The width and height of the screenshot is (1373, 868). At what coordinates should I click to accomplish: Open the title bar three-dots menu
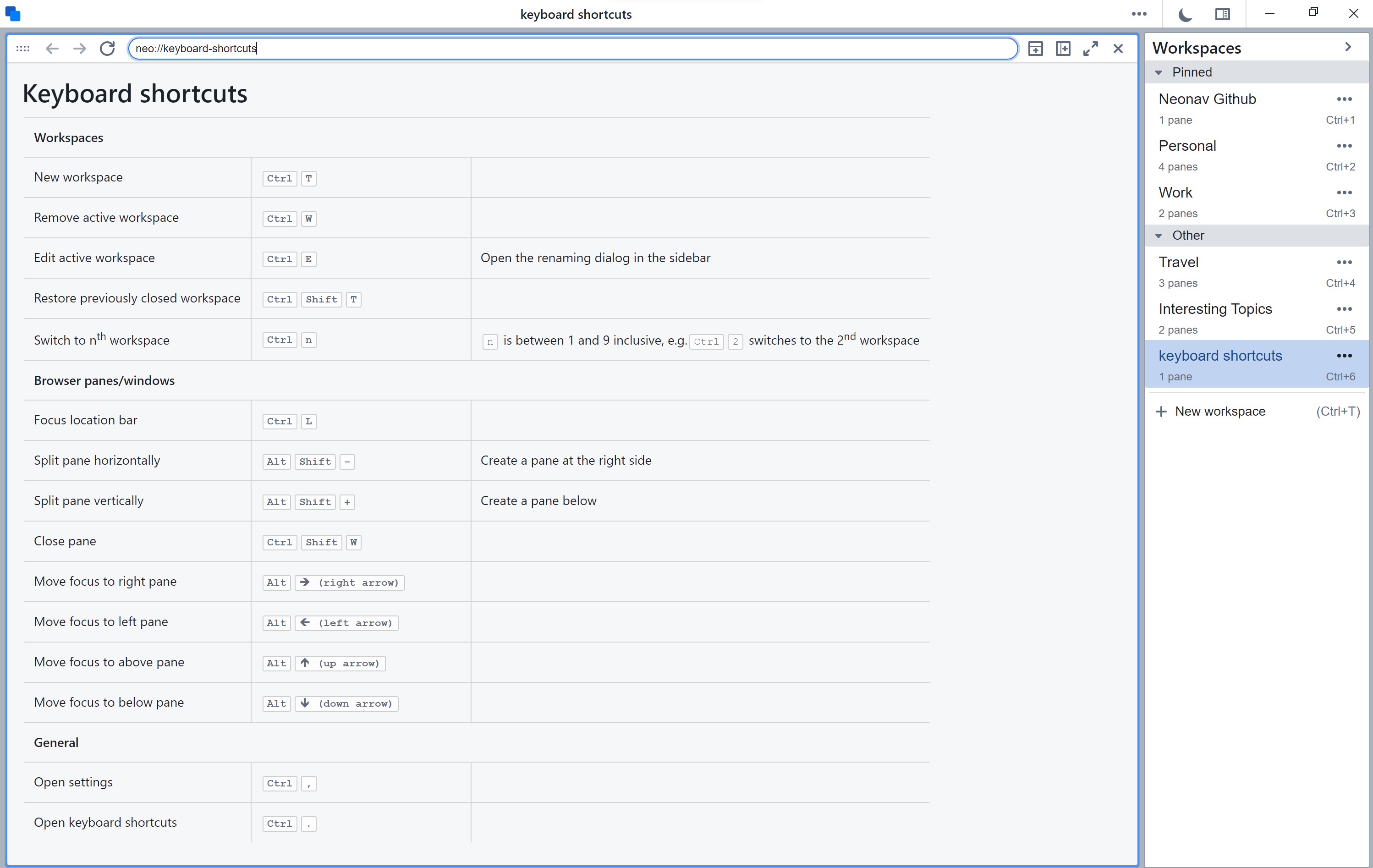(1139, 14)
